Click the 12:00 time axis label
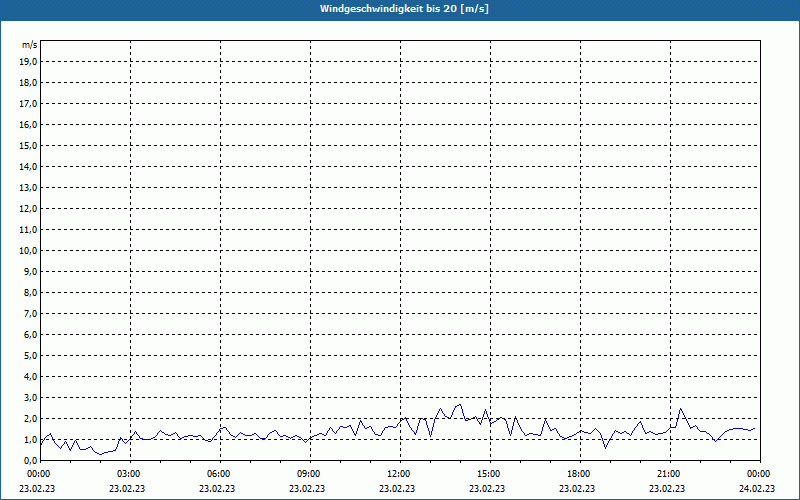 coord(399,473)
